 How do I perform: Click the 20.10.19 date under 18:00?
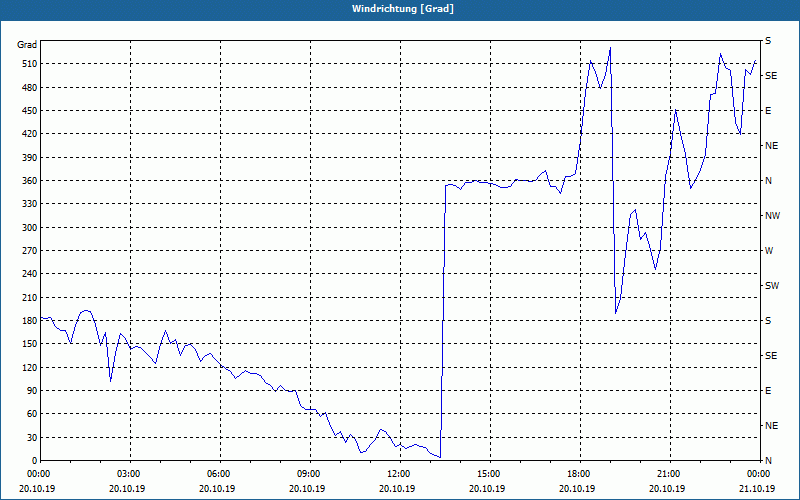click(578, 489)
